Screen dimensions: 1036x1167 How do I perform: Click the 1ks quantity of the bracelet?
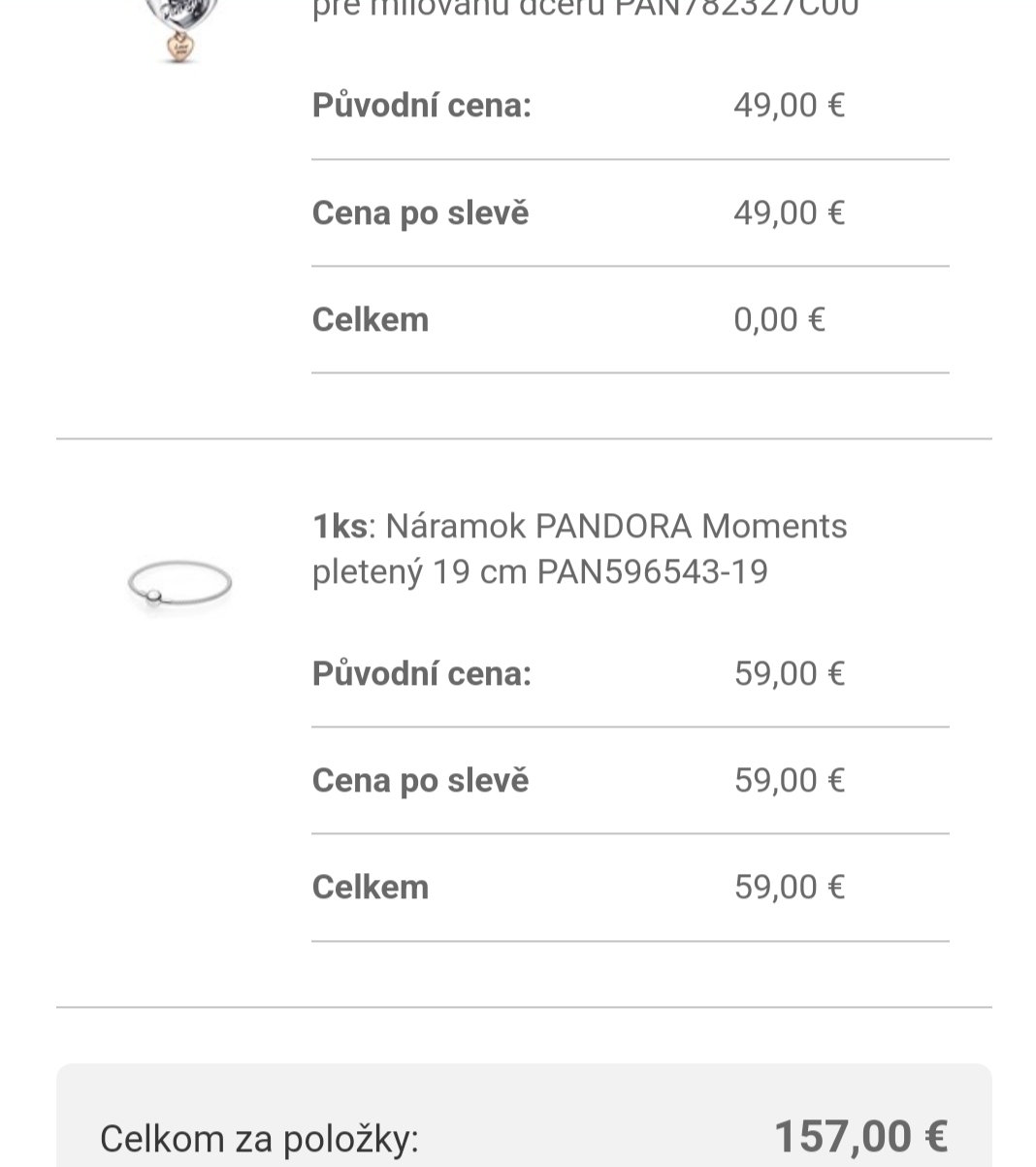point(340,527)
